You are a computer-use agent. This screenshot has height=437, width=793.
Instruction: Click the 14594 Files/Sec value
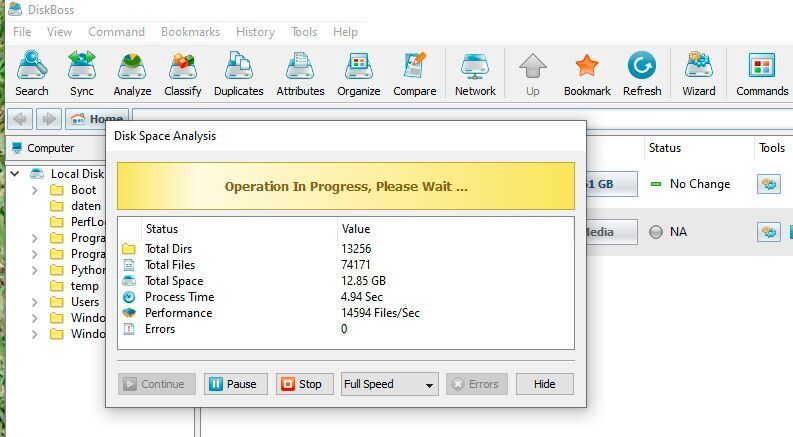pos(380,313)
